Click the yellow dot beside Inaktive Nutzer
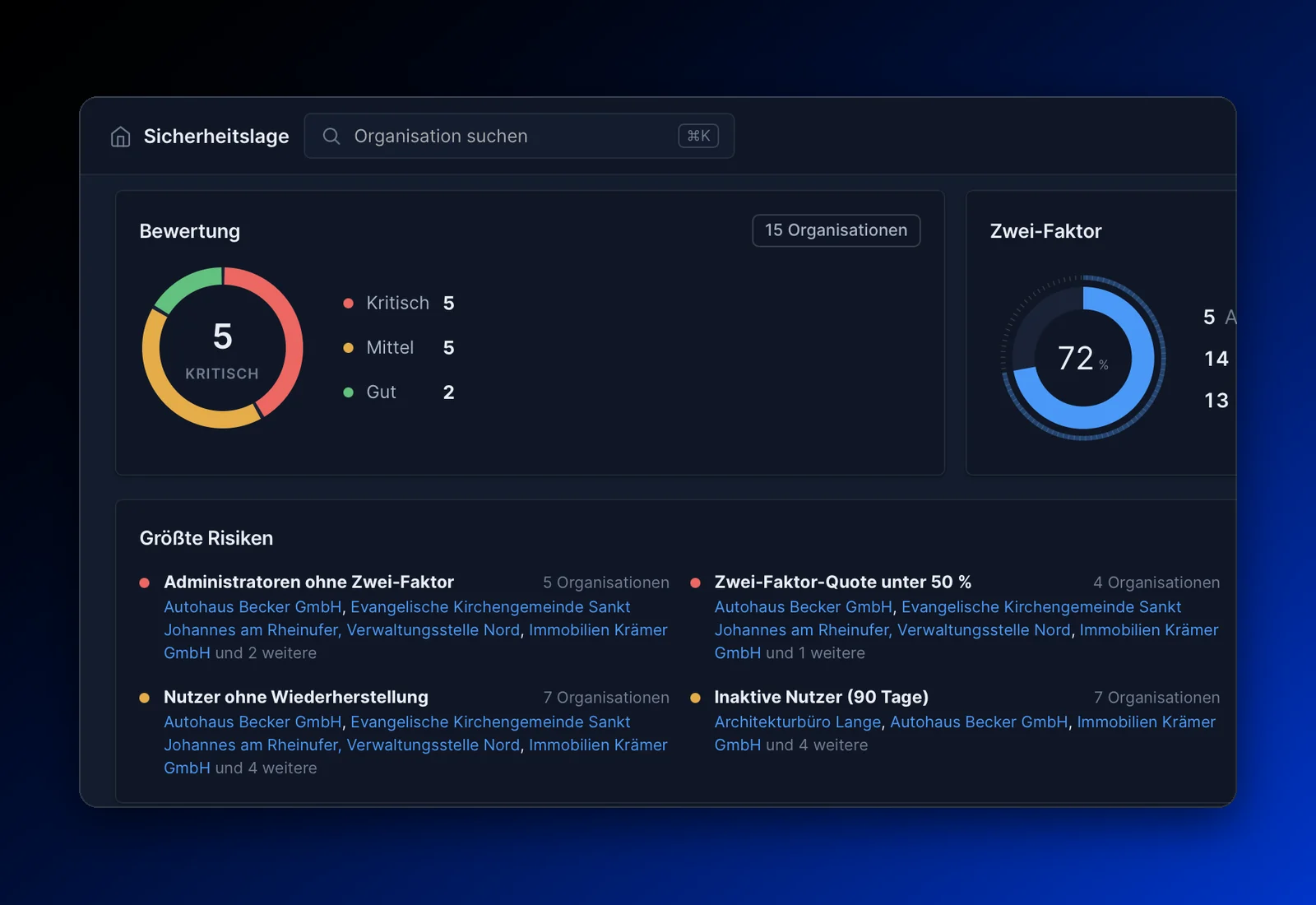Screen dimensions: 1316x905 point(695,698)
